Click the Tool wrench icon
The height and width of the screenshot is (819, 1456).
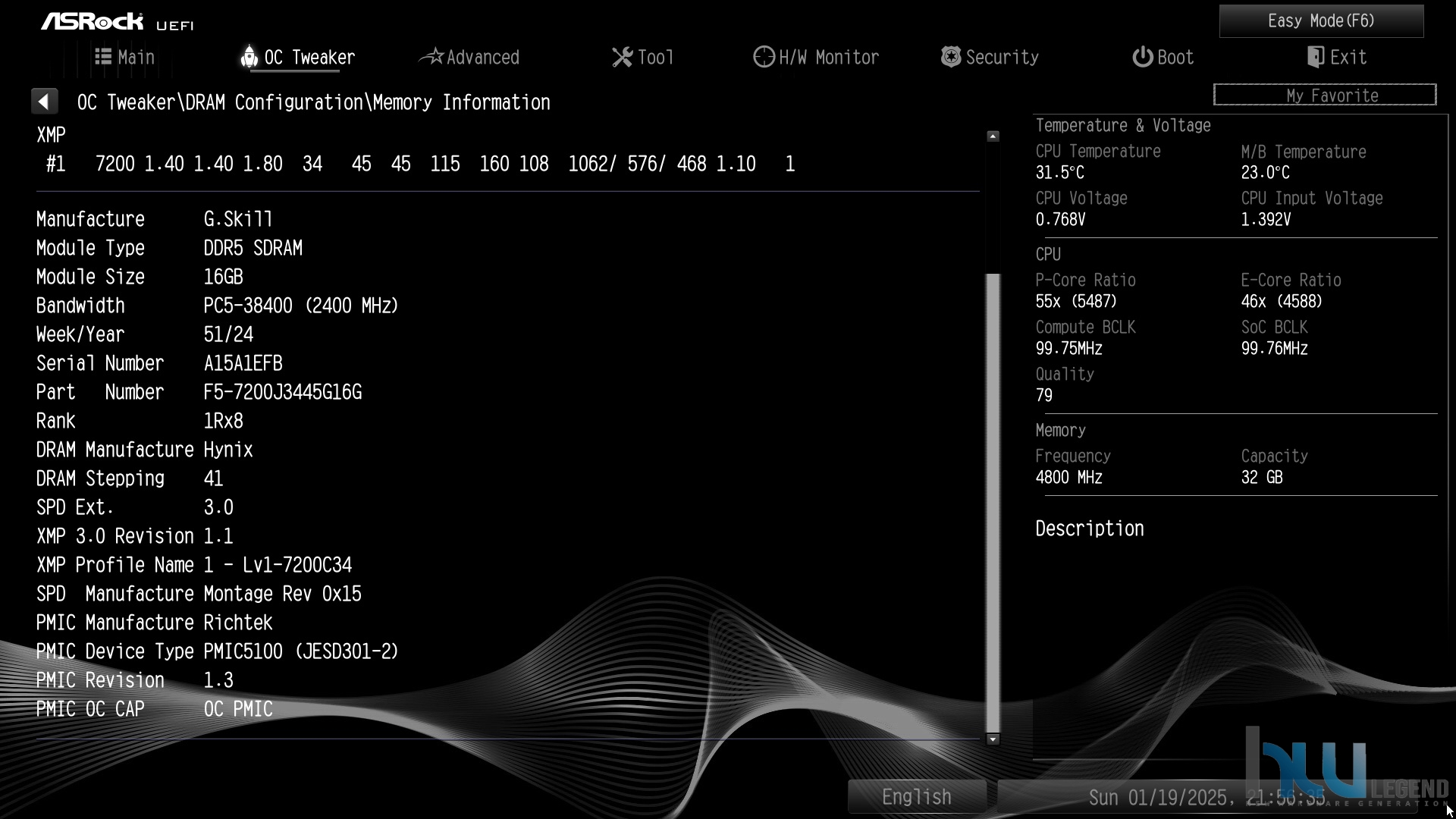(622, 57)
